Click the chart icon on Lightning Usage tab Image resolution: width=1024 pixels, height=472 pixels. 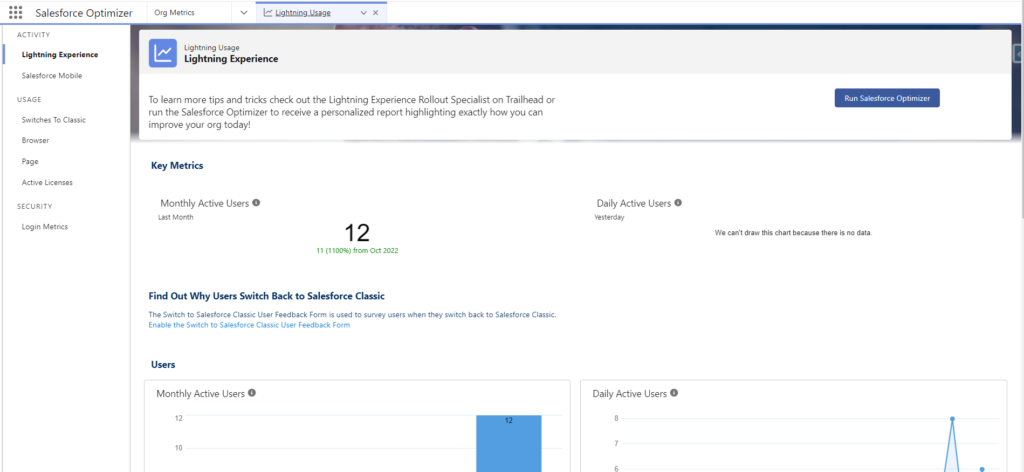pos(268,12)
